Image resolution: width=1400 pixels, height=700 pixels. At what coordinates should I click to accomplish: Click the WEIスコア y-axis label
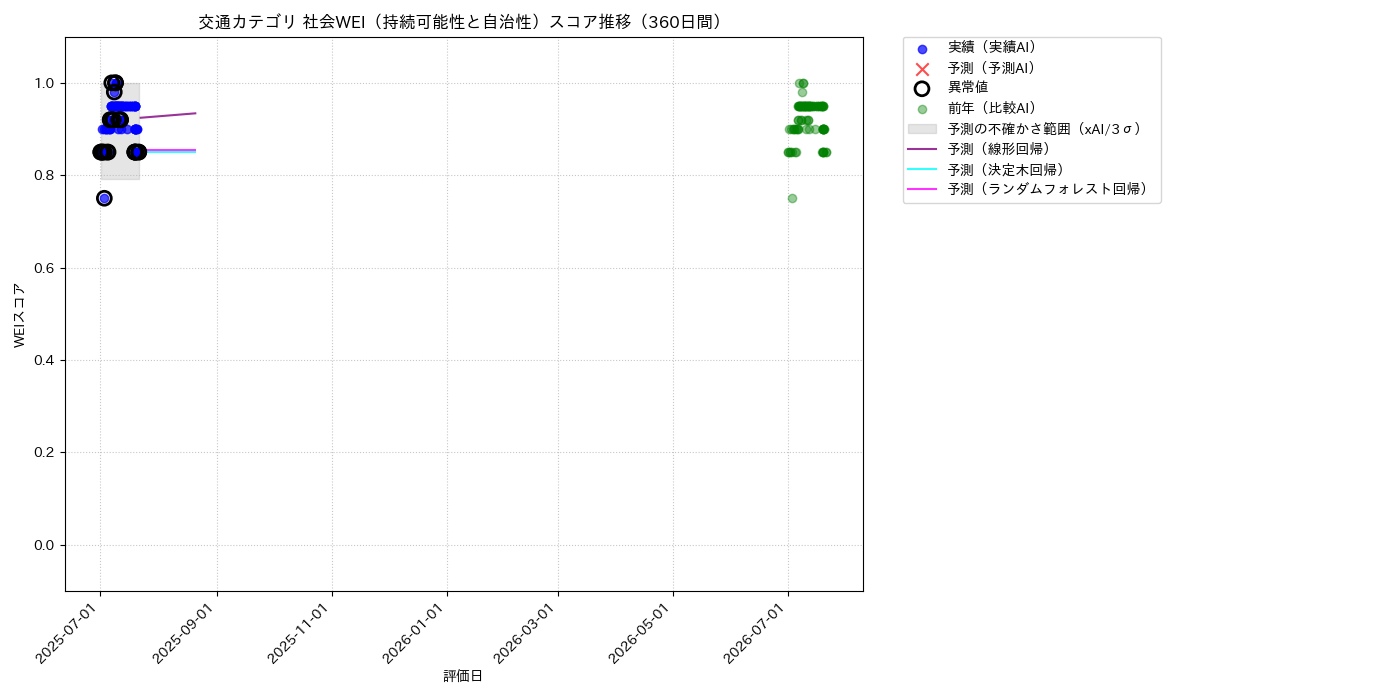[x=20, y=315]
